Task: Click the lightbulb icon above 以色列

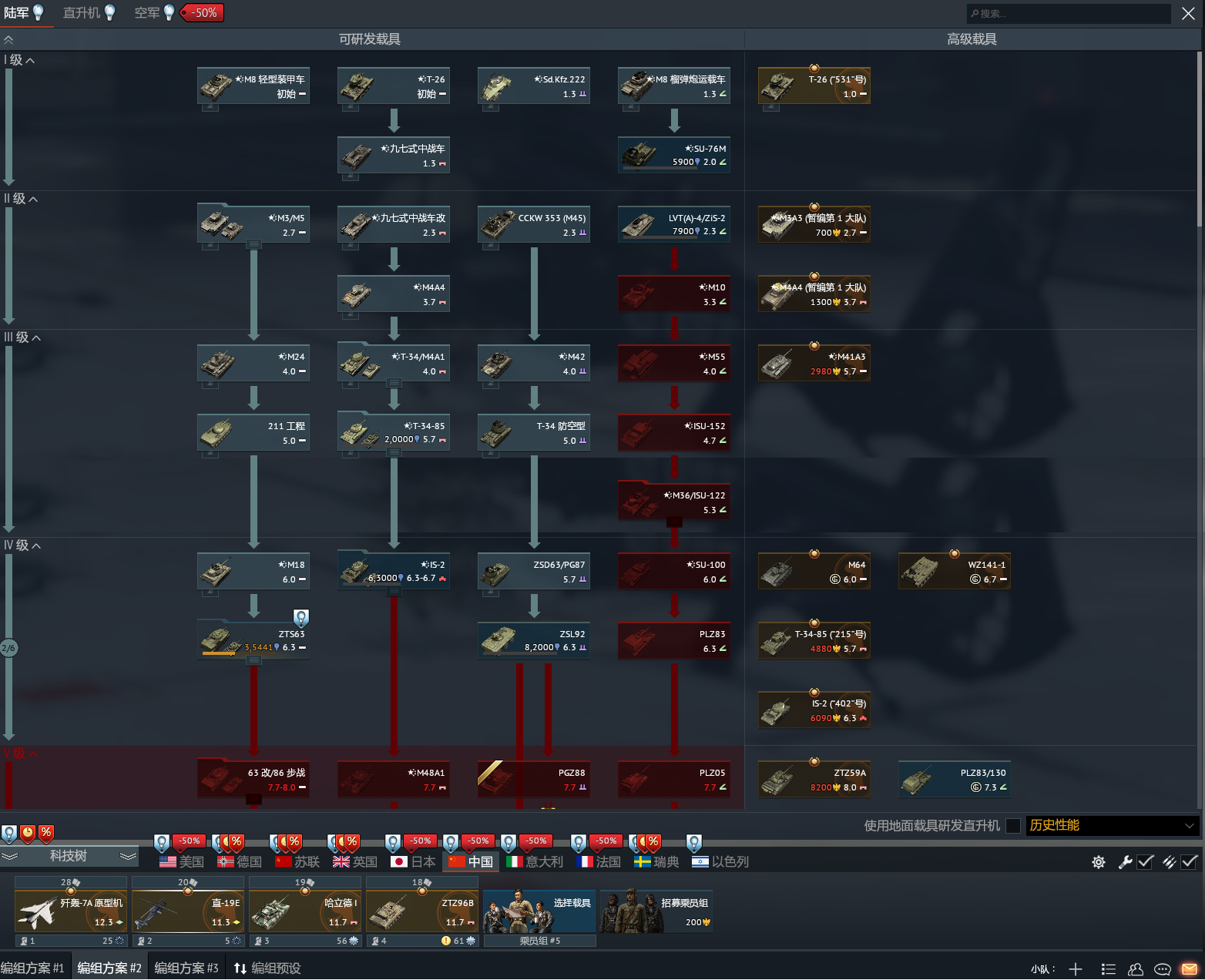Action: point(694,843)
